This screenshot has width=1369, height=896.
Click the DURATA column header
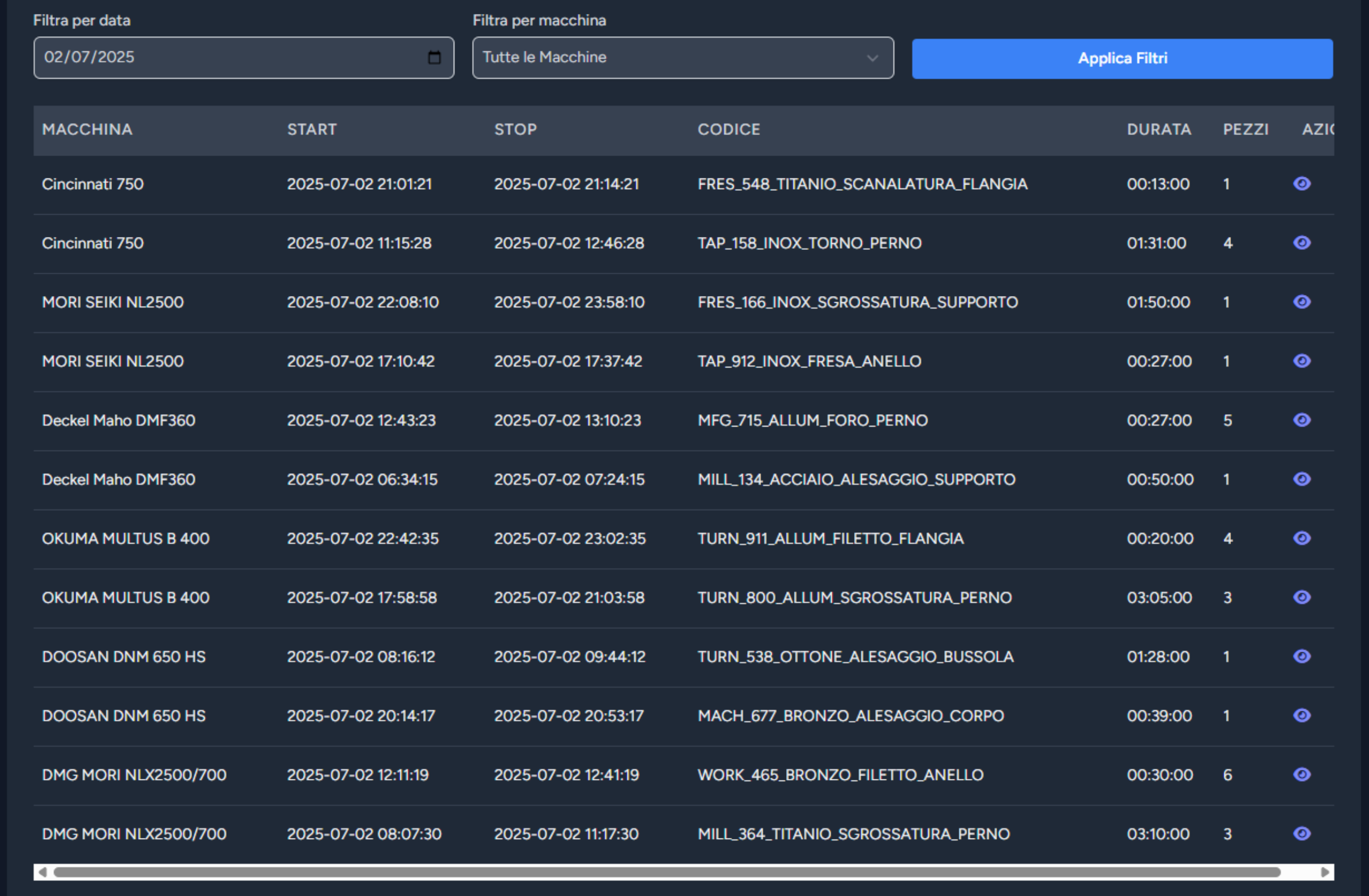pos(1158,130)
